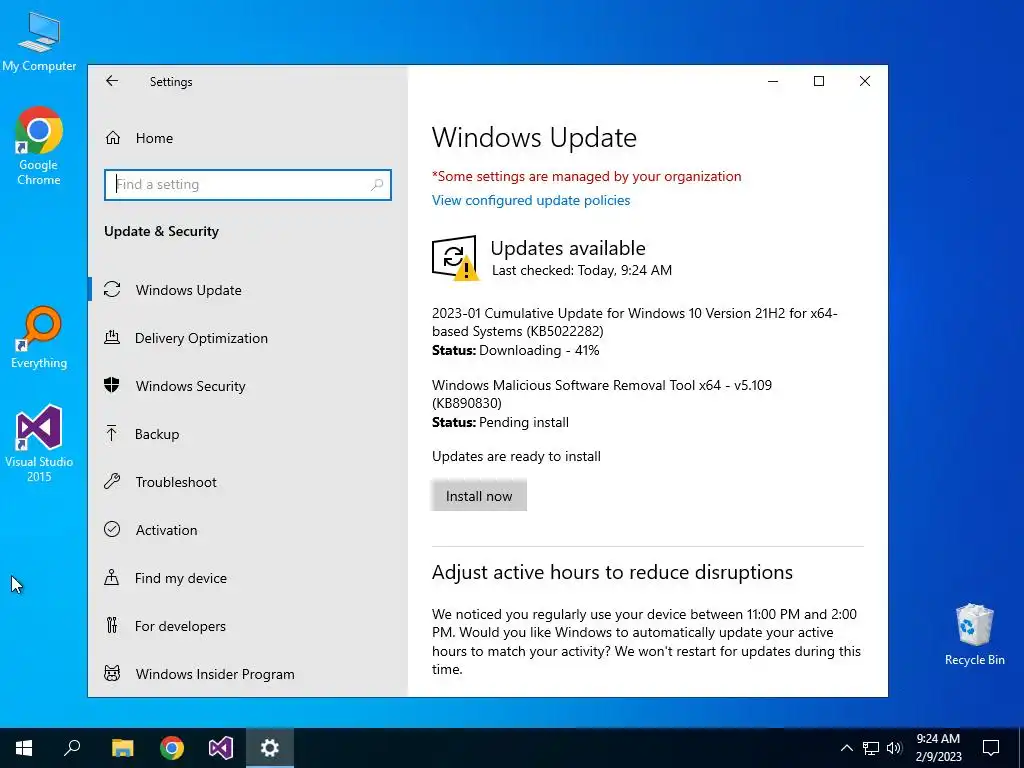
Task: Open the Action Center notifications icon
Action: (991, 748)
